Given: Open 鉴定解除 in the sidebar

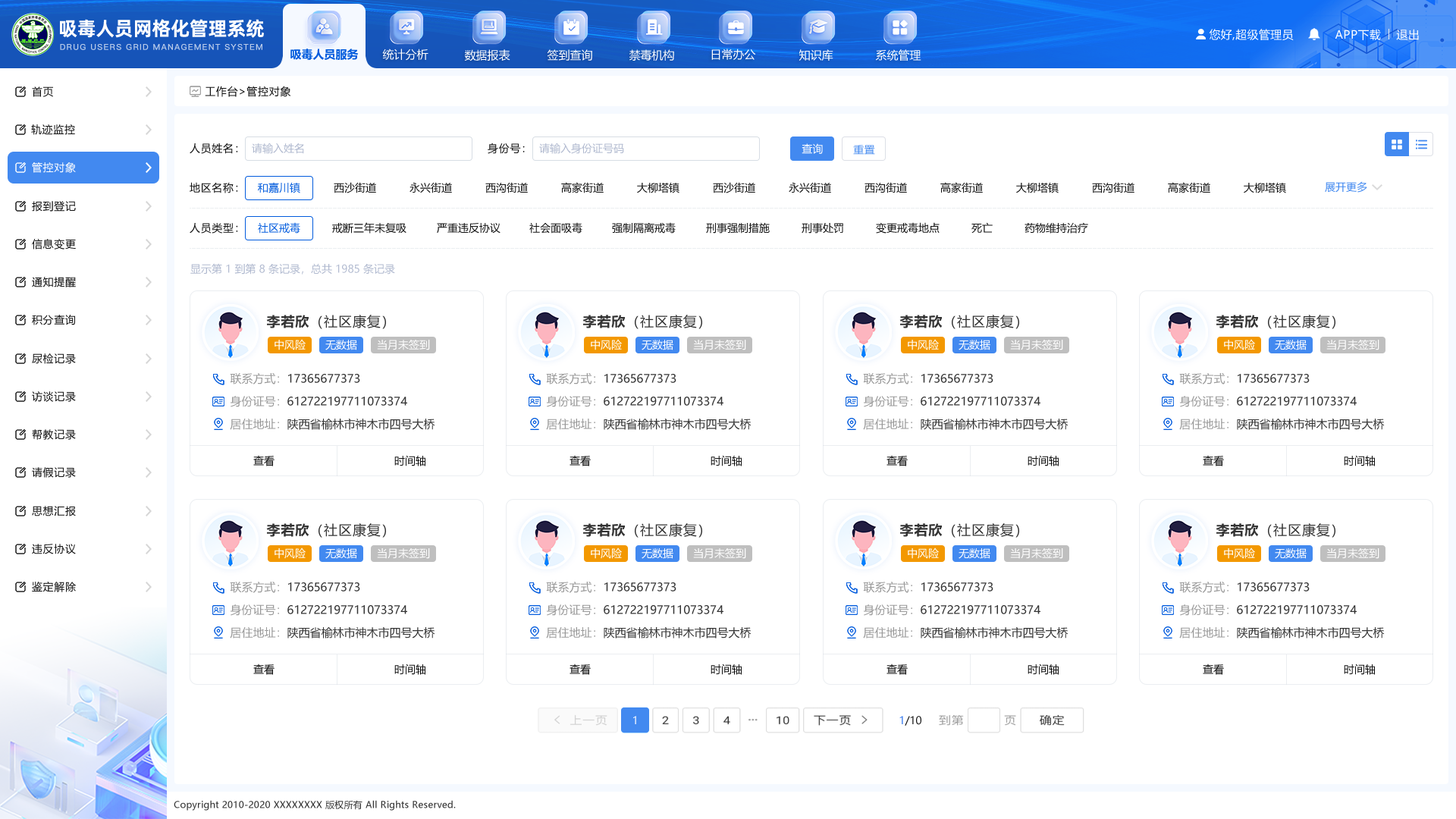Looking at the screenshot, I should [83, 587].
